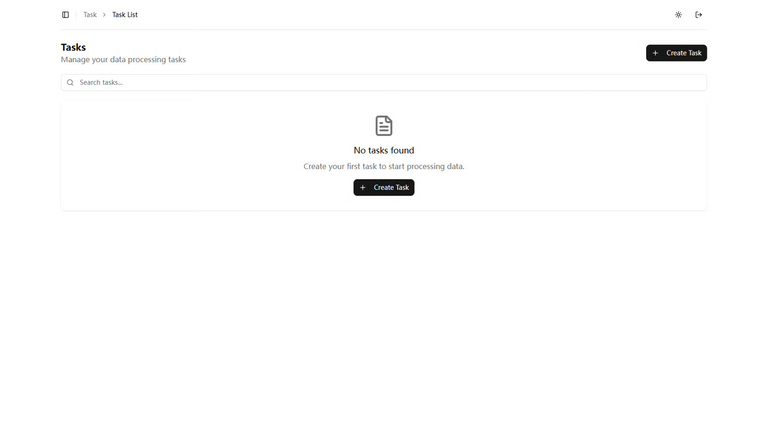Click plus icon in center Create Task button

pos(363,188)
